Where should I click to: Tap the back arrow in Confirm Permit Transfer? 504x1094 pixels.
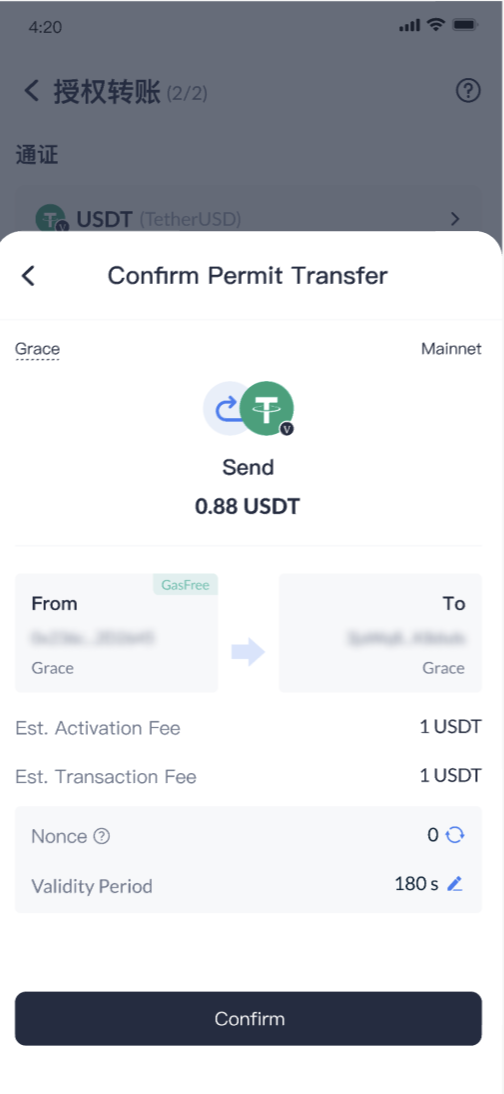(x=28, y=276)
